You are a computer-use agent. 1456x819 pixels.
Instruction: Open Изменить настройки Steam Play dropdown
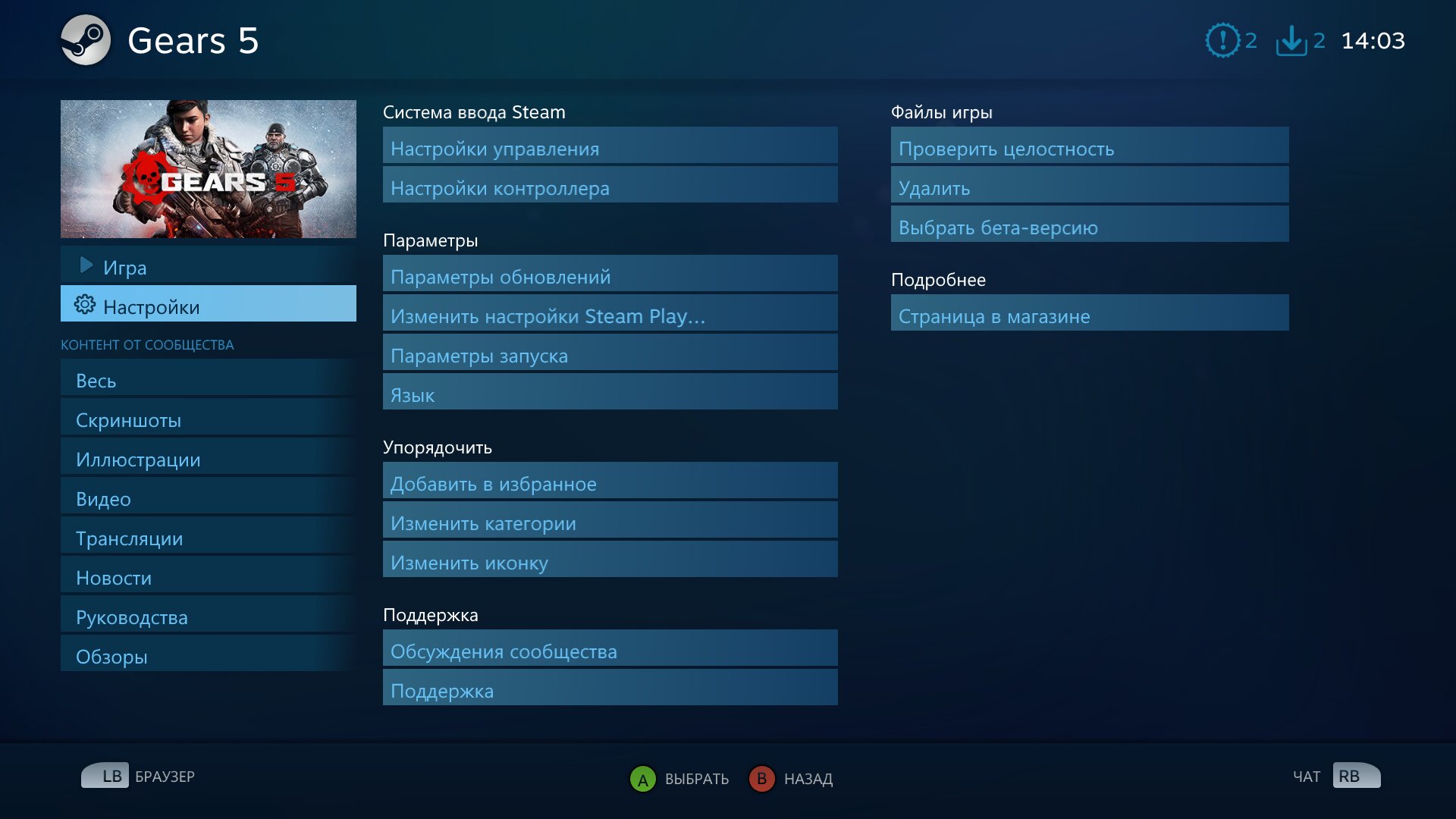pyautogui.click(x=613, y=316)
